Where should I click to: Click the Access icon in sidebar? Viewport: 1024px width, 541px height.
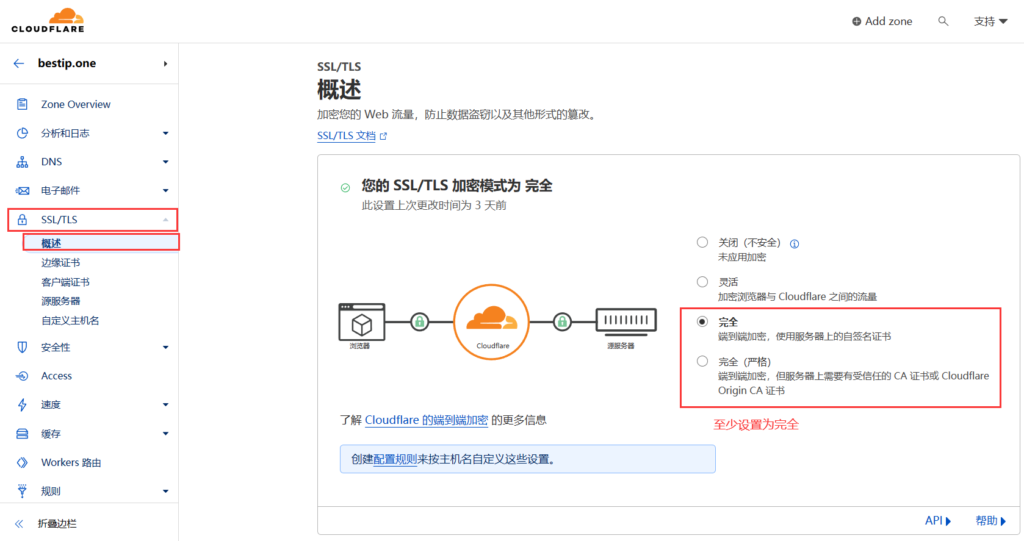(x=22, y=376)
